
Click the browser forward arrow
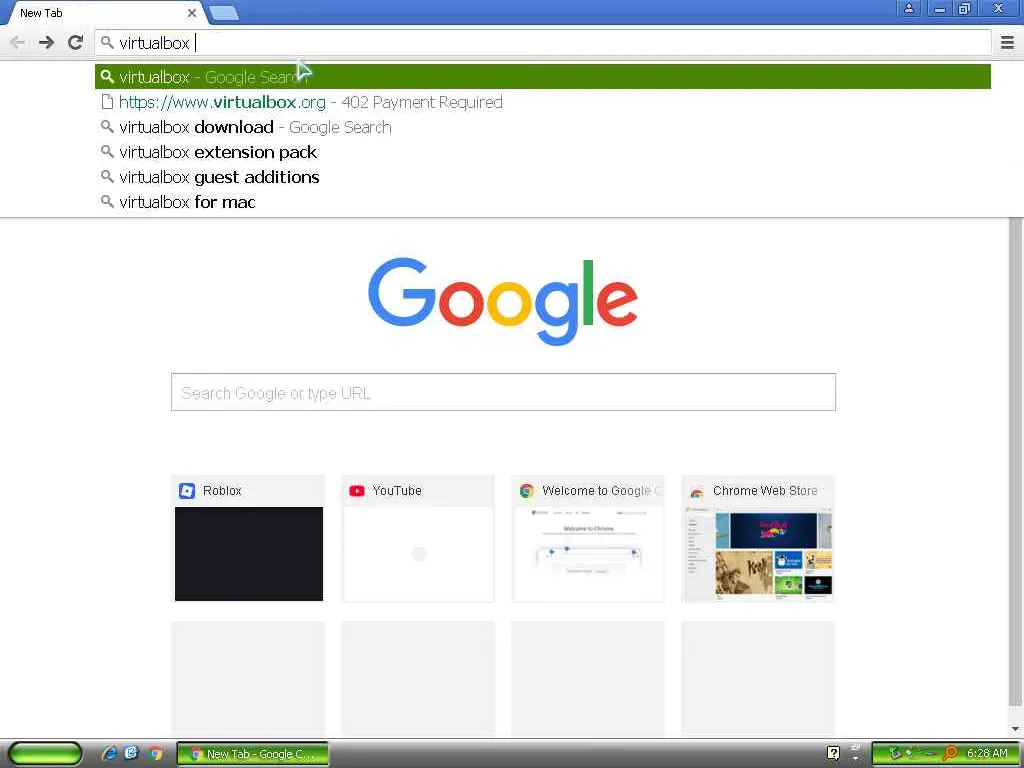point(46,42)
